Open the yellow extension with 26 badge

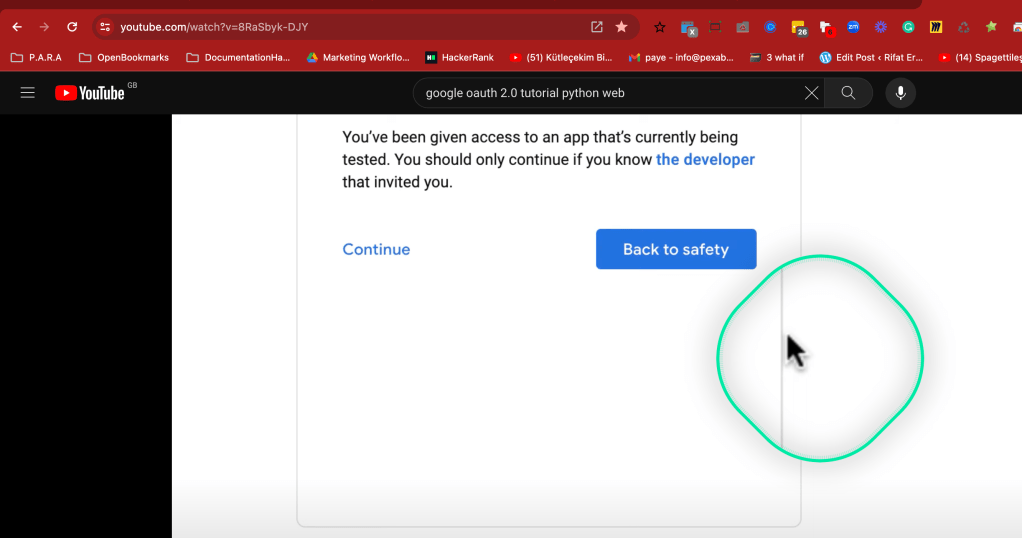click(799, 28)
